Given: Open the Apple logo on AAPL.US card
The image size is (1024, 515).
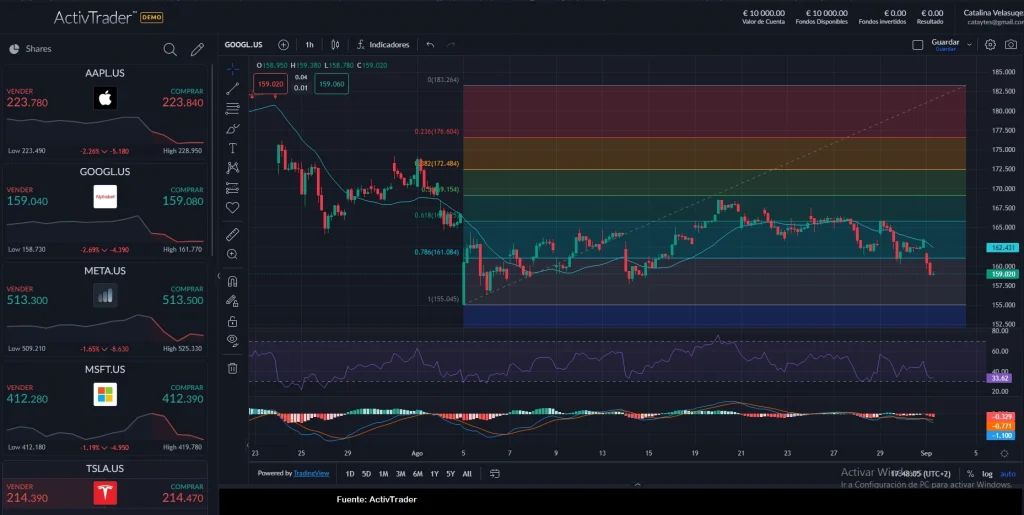Looking at the screenshot, I should coord(105,98).
